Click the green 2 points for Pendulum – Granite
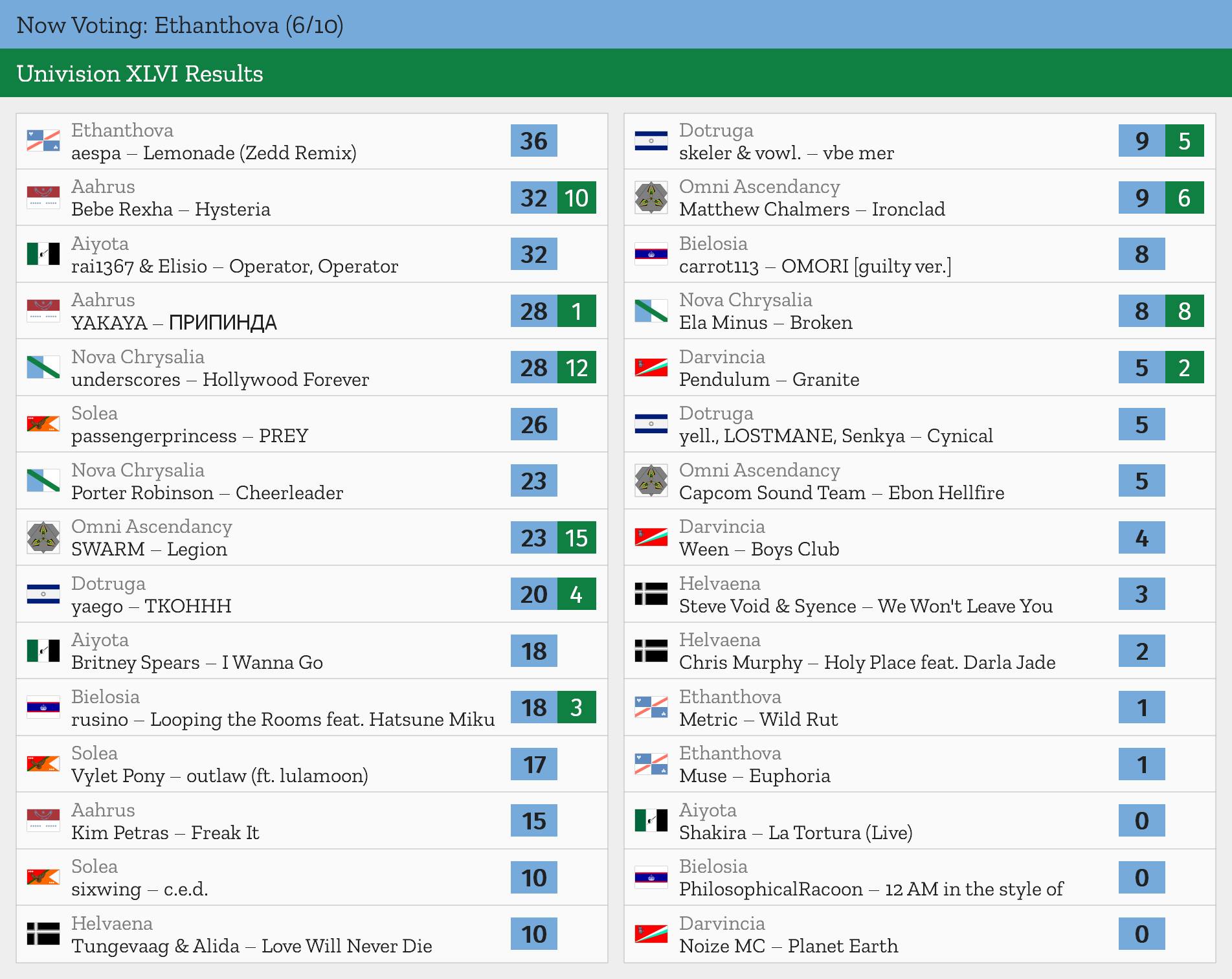Screen dimensions: 1232x979 [1185, 368]
